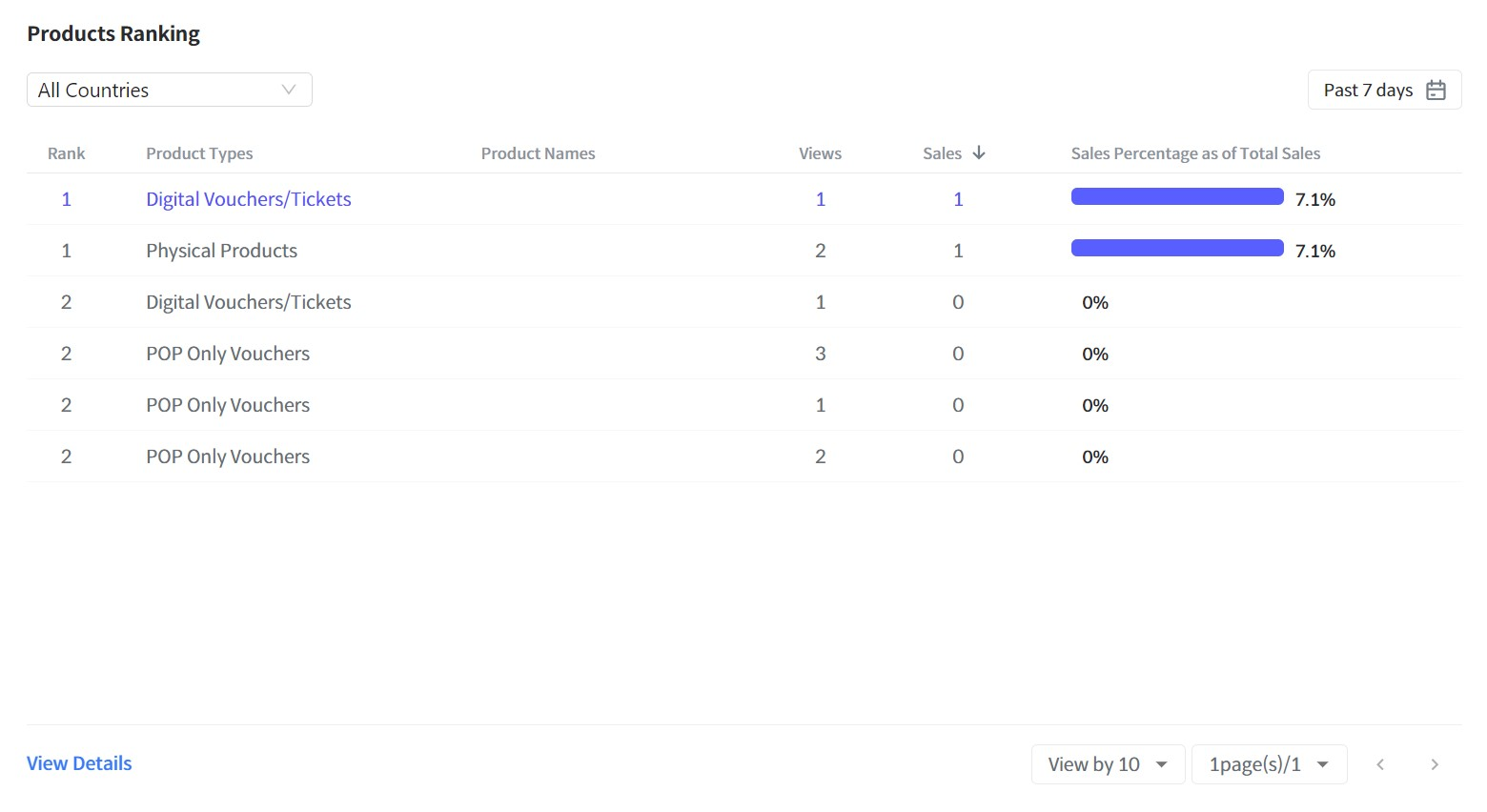Image resolution: width=1487 pixels, height=812 pixels.
Task: Open the highlighted Digital Vouchers/Tickets row
Action: [x=743, y=199]
